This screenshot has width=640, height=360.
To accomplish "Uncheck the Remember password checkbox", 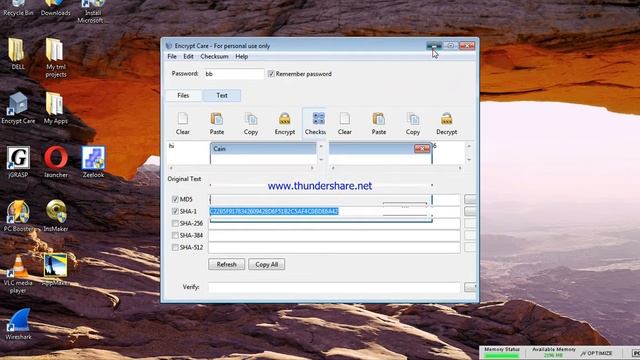I will (x=271, y=74).
